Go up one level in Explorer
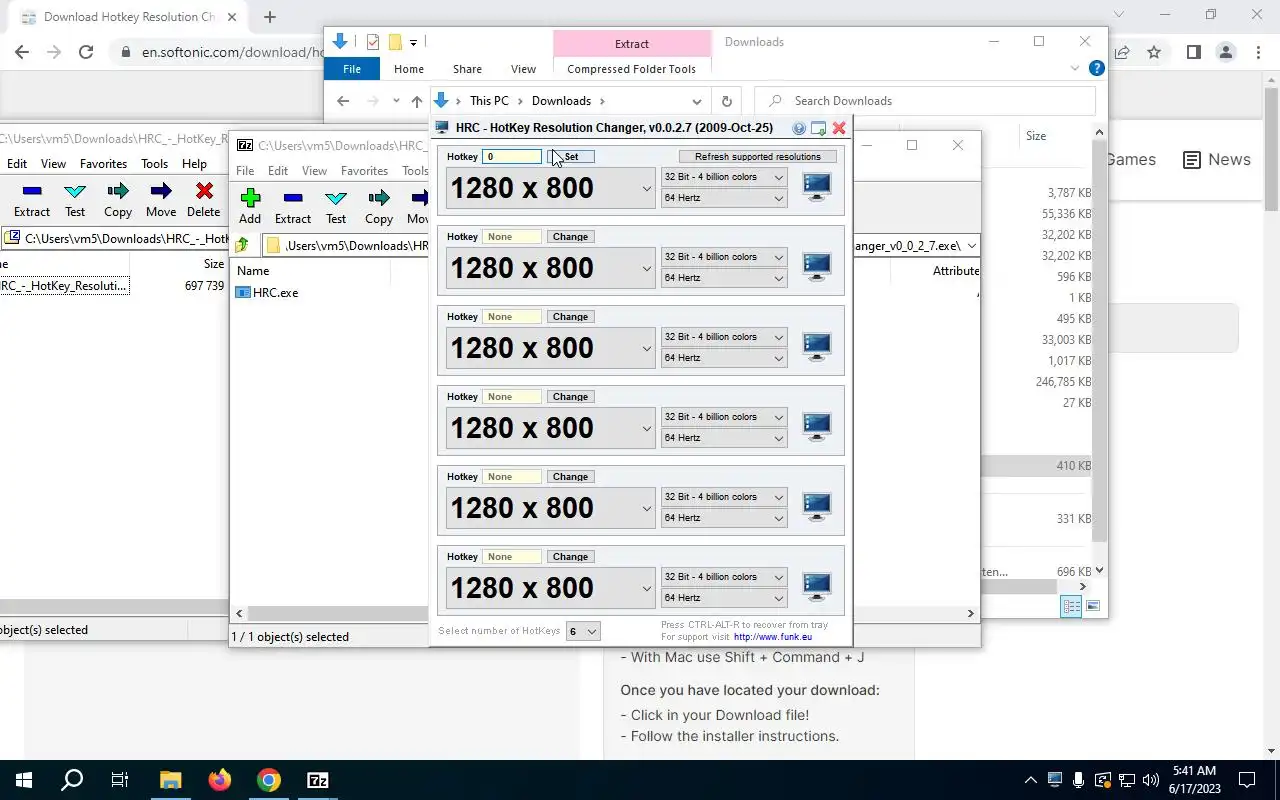1280x800 pixels. coord(417,101)
